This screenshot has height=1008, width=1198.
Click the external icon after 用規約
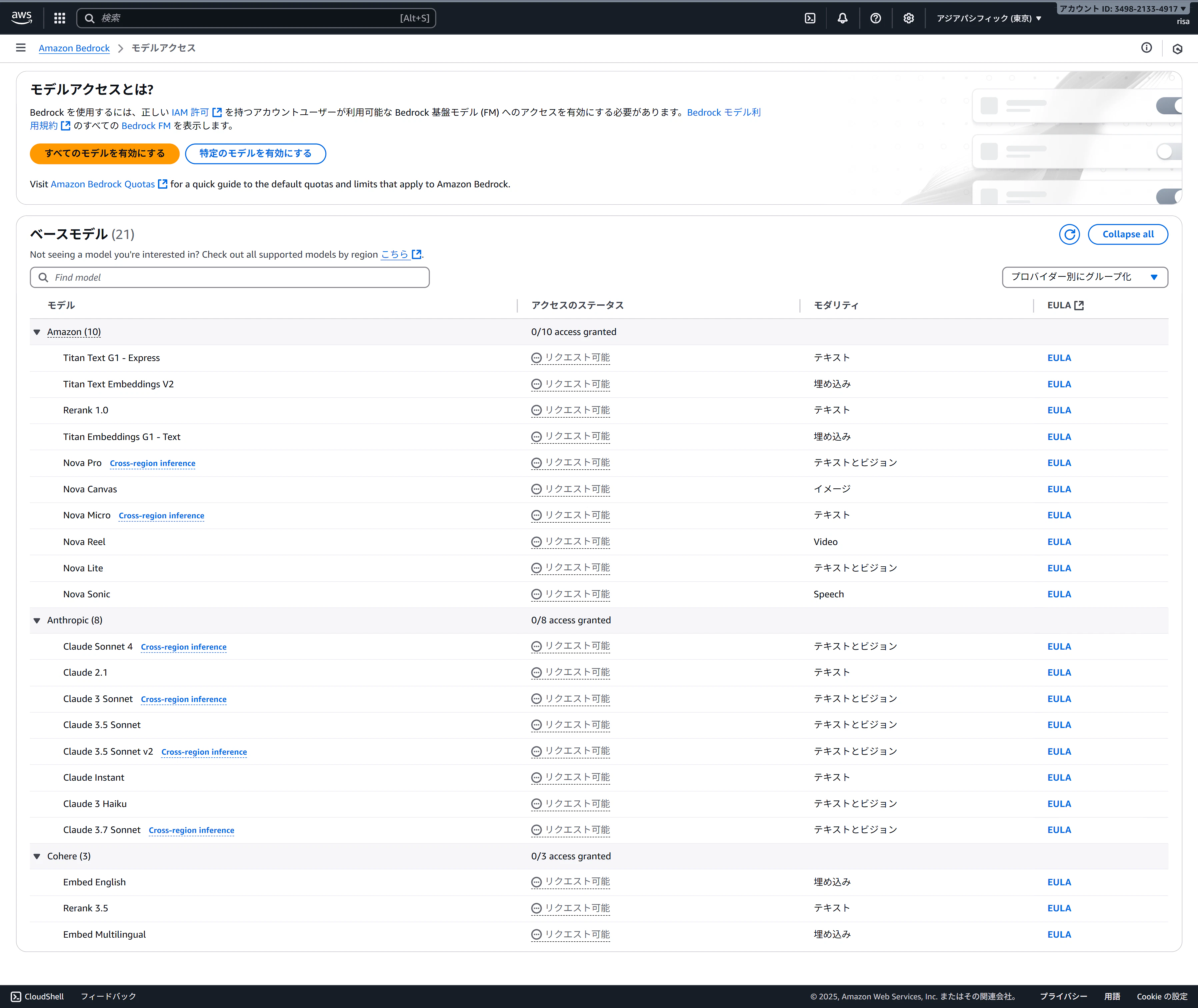pos(66,126)
